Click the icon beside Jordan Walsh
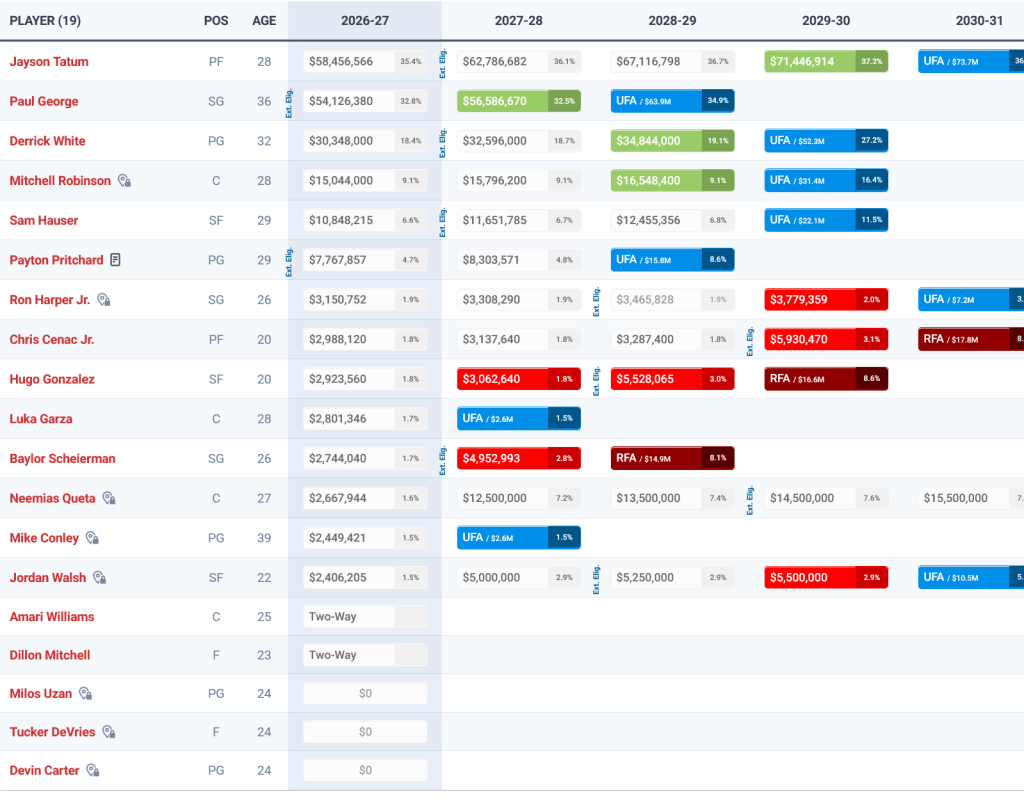 tap(99, 578)
